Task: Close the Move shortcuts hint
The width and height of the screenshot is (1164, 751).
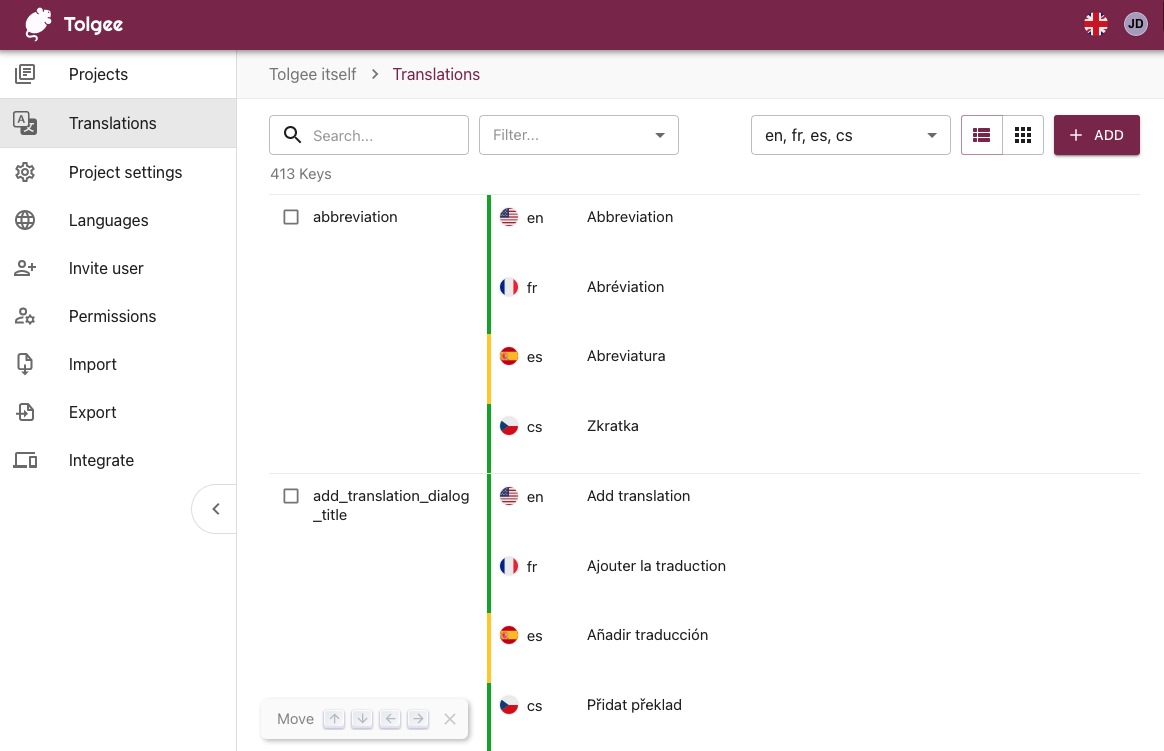Action: 450,718
